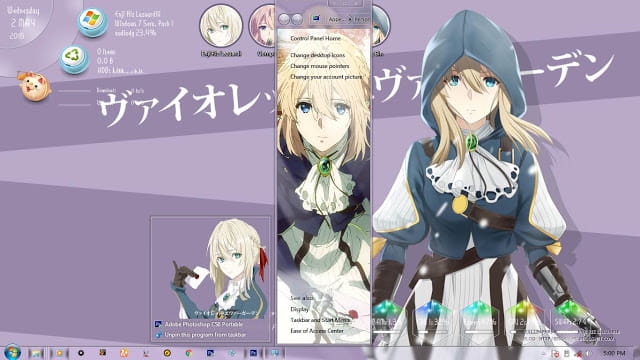Viewport: 640px width, 360px height.
Task: Open Change mouse pointers link
Action: (x=320, y=66)
